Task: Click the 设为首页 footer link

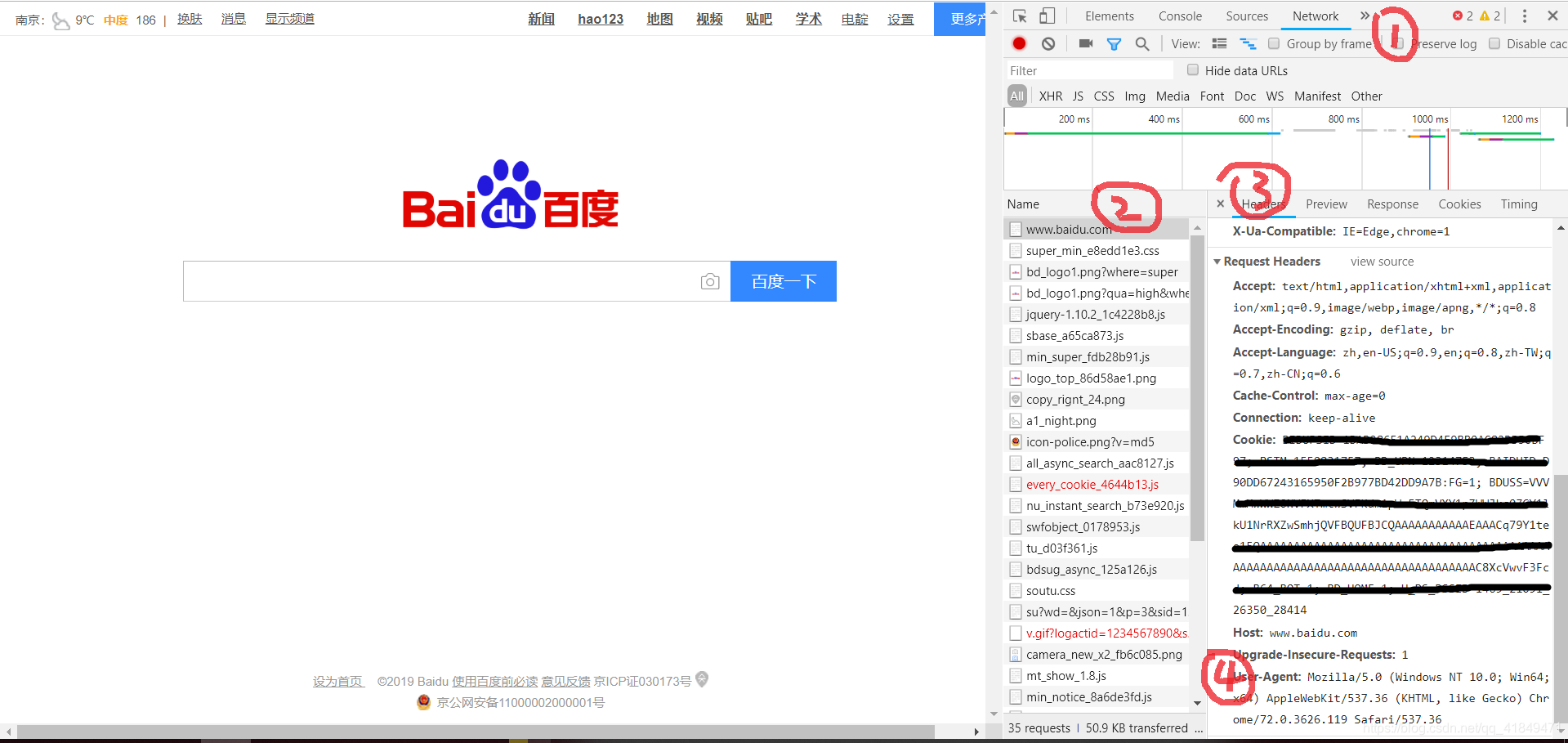Action: click(x=338, y=681)
